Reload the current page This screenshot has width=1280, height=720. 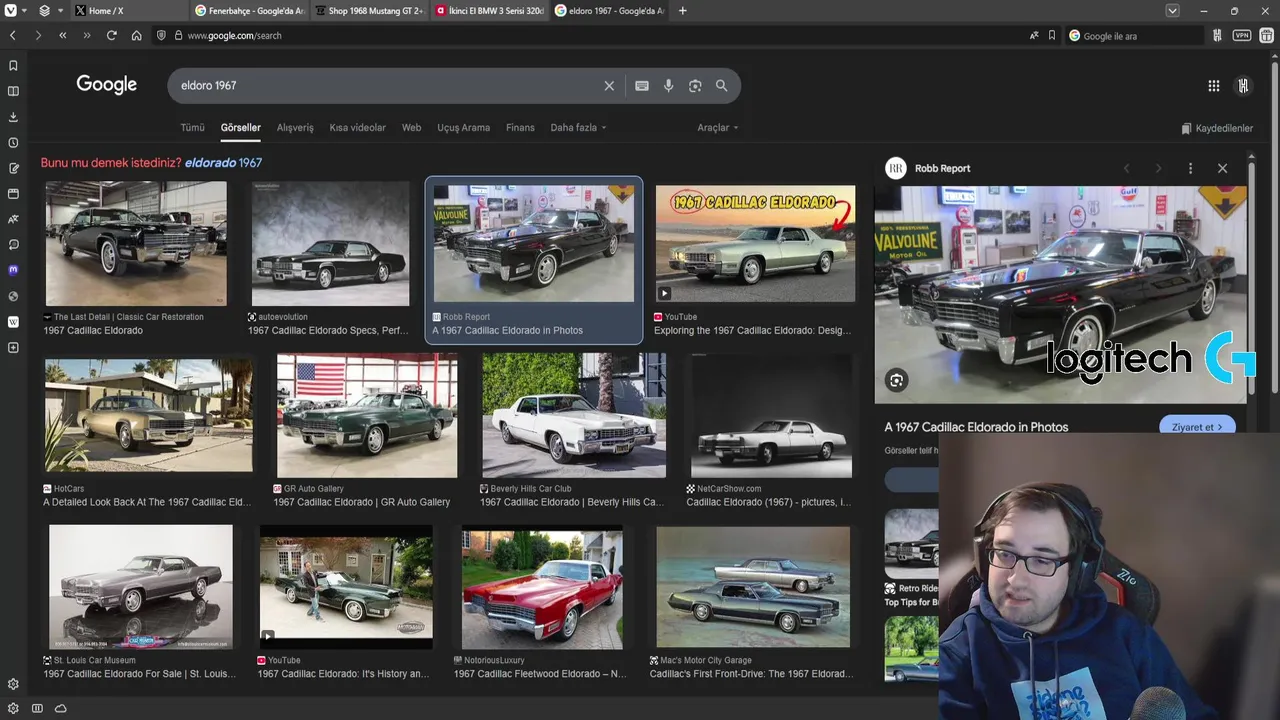pyautogui.click(x=112, y=35)
